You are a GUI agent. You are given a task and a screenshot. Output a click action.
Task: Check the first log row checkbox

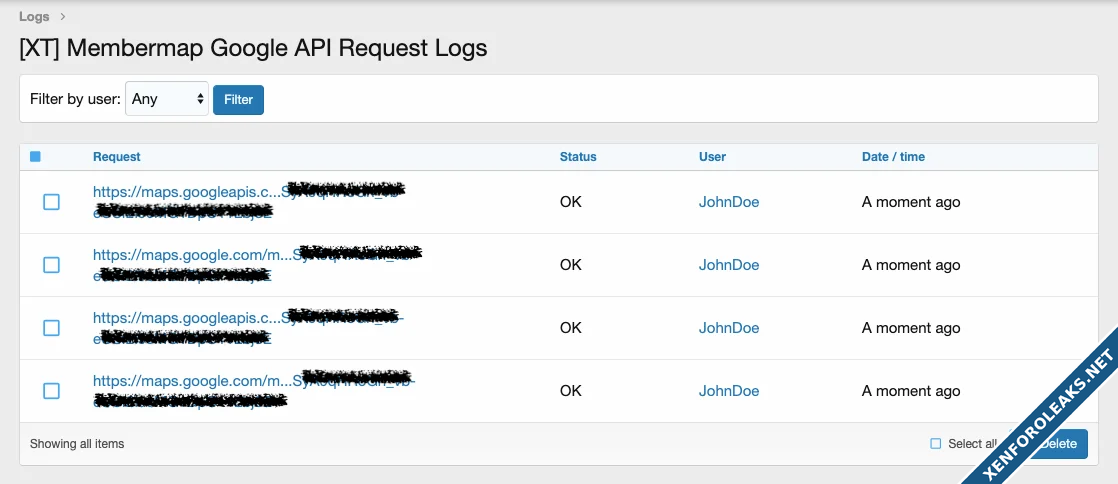[52, 202]
